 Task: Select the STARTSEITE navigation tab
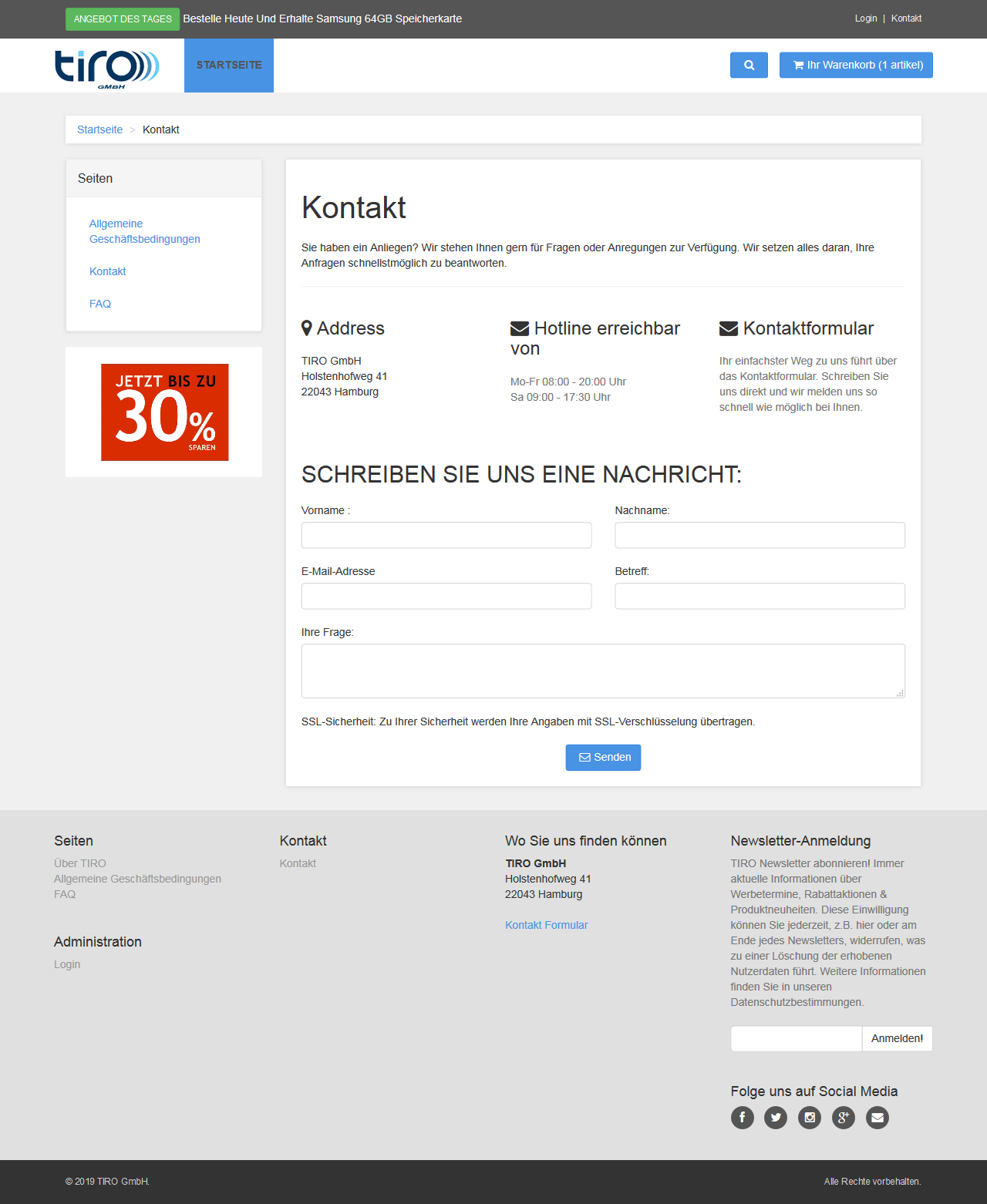click(229, 66)
